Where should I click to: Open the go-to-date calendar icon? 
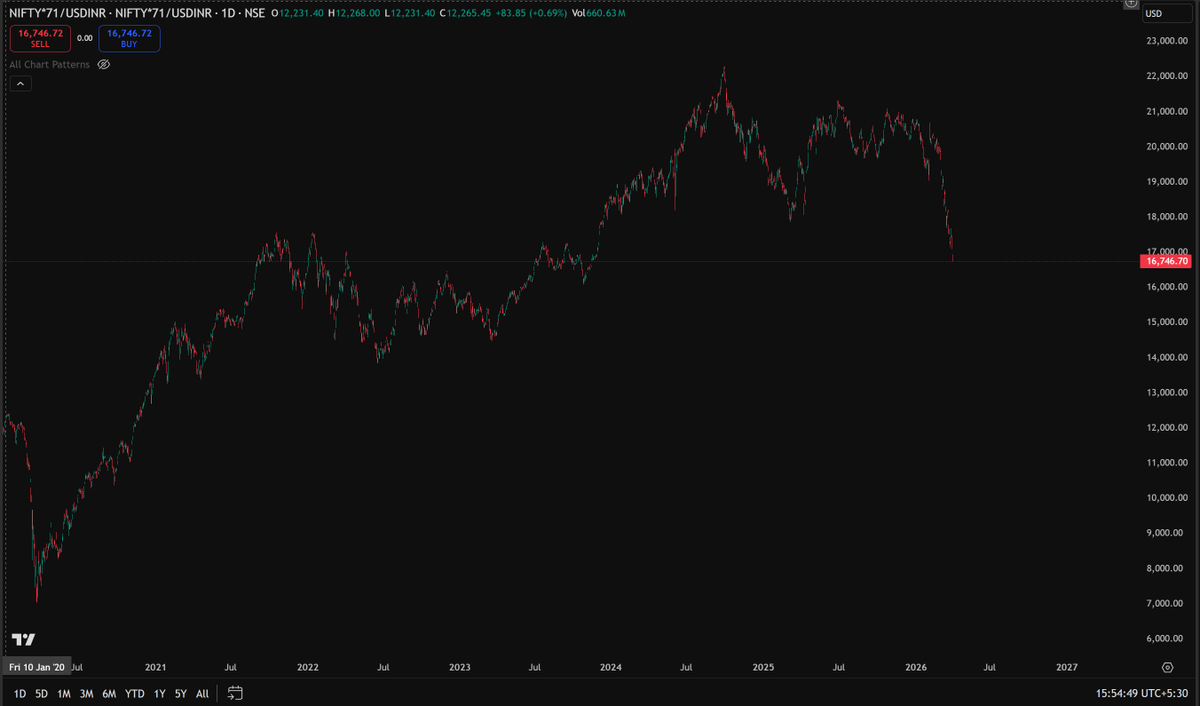pos(235,692)
